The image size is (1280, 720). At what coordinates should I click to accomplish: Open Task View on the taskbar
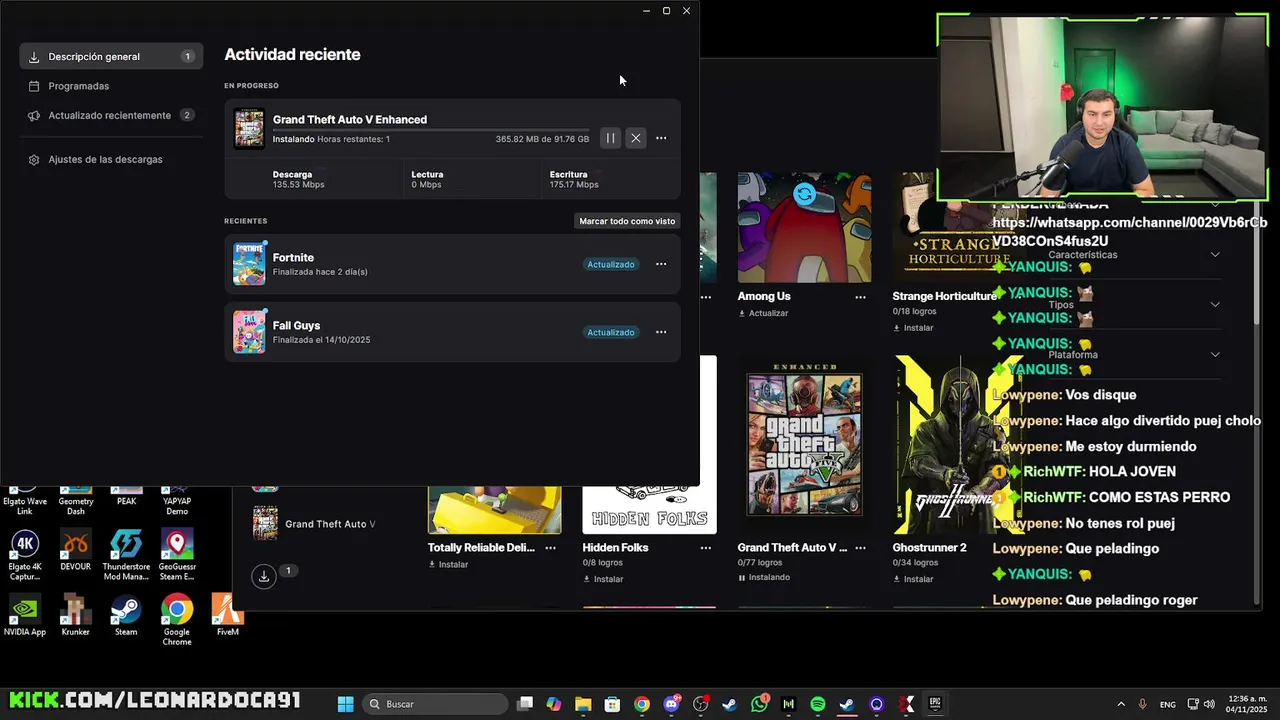pyautogui.click(x=525, y=704)
